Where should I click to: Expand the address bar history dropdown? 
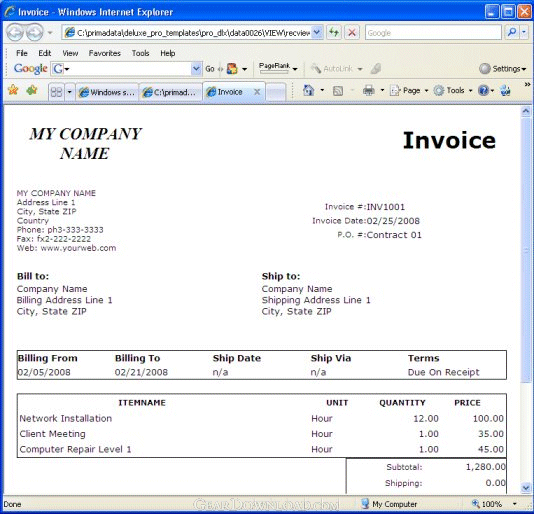tap(317, 33)
